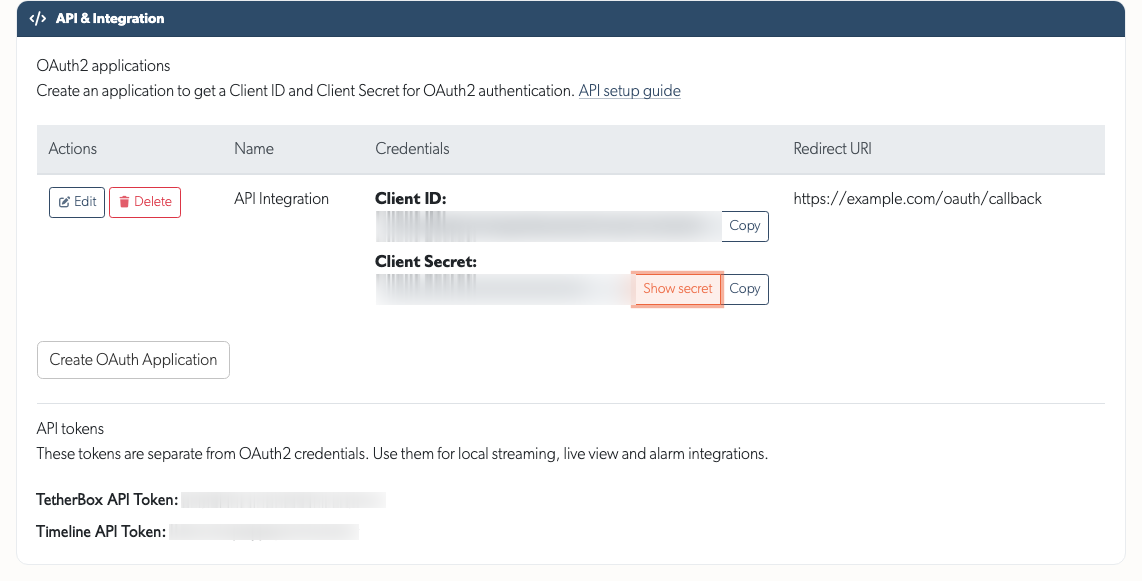The width and height of the screenshot is (1142, 581).
Task: Click the Redirect URI column header
Action: point(832,149)
